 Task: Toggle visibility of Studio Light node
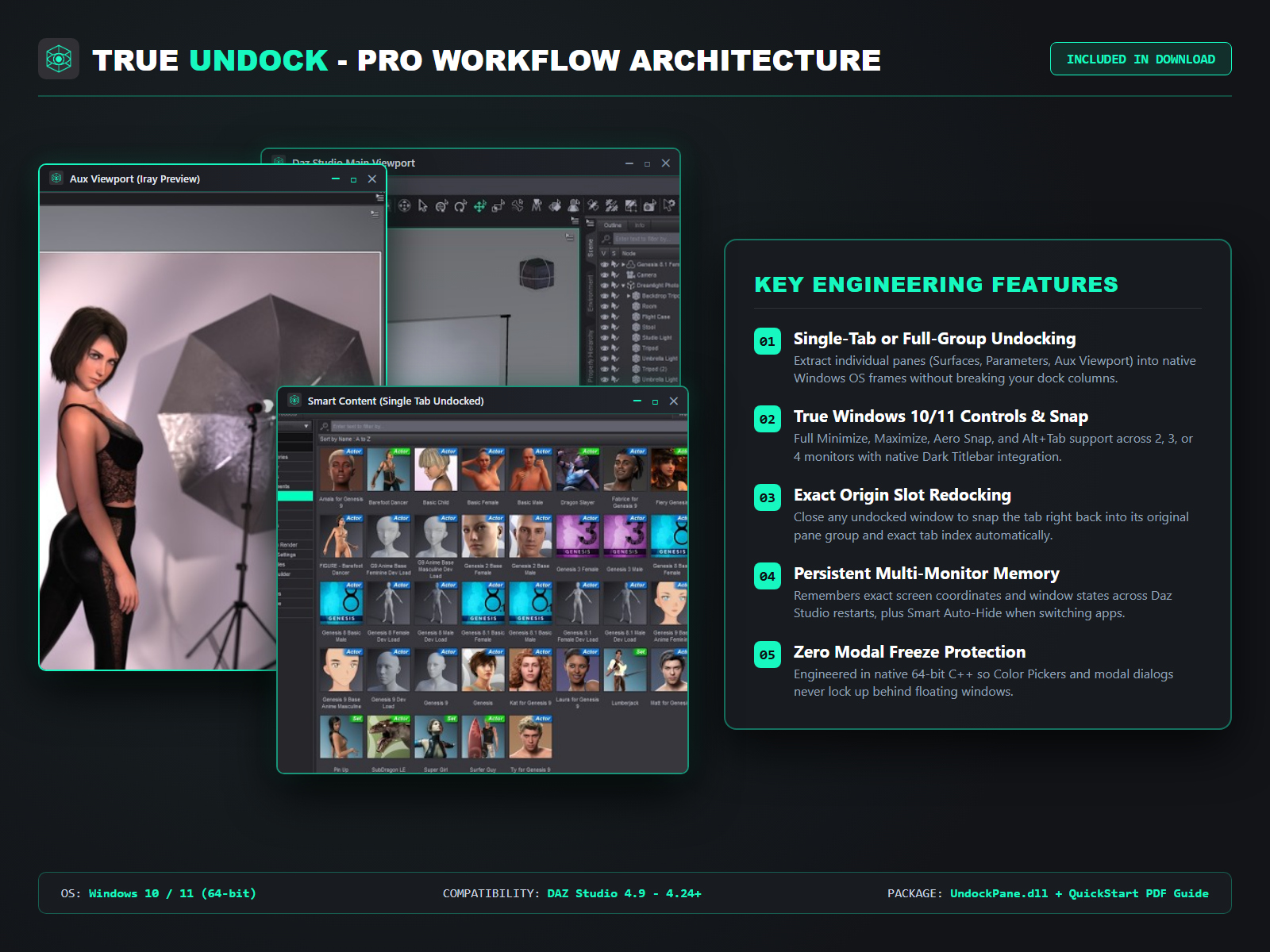pos(604,337)
